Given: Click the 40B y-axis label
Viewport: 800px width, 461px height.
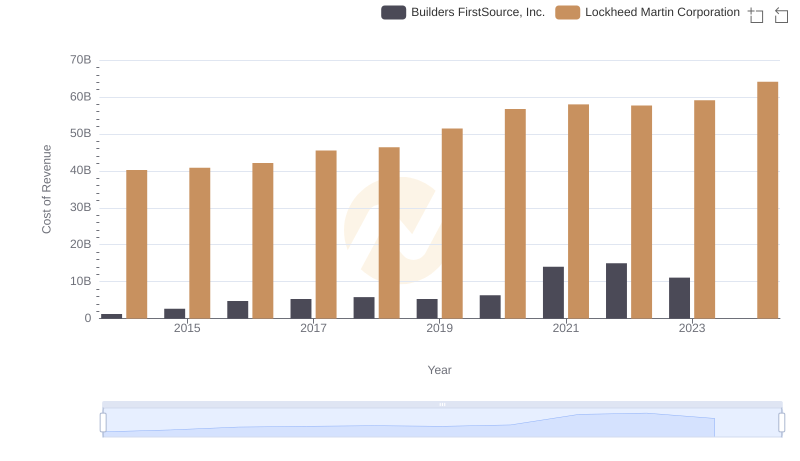Looking at the screenshot, I should point(81,170).
